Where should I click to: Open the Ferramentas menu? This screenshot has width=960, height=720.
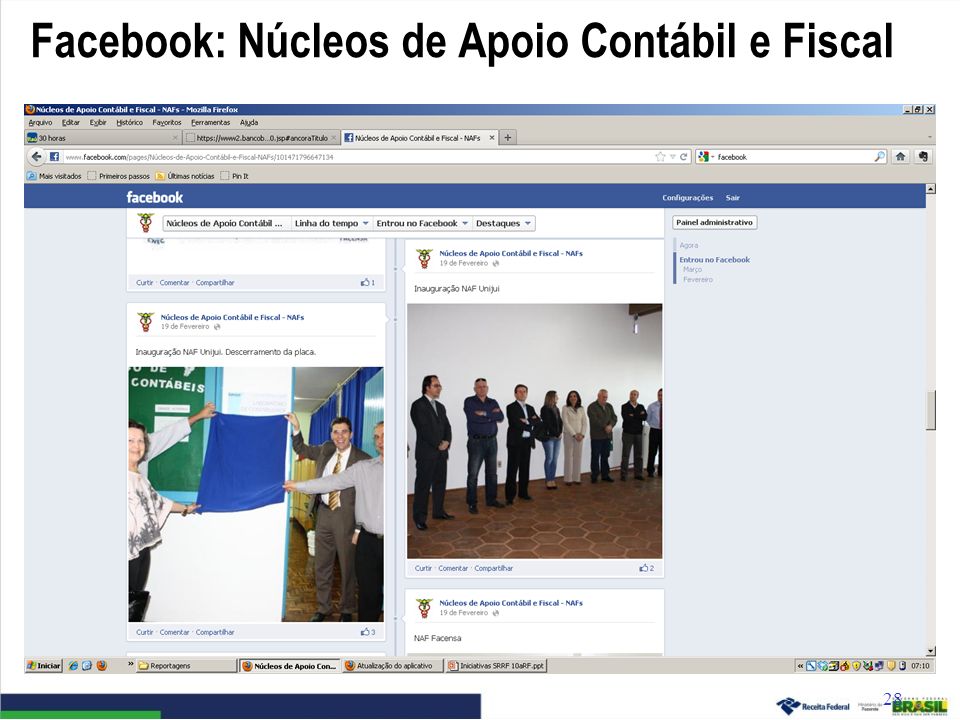(x=211, y=122)
